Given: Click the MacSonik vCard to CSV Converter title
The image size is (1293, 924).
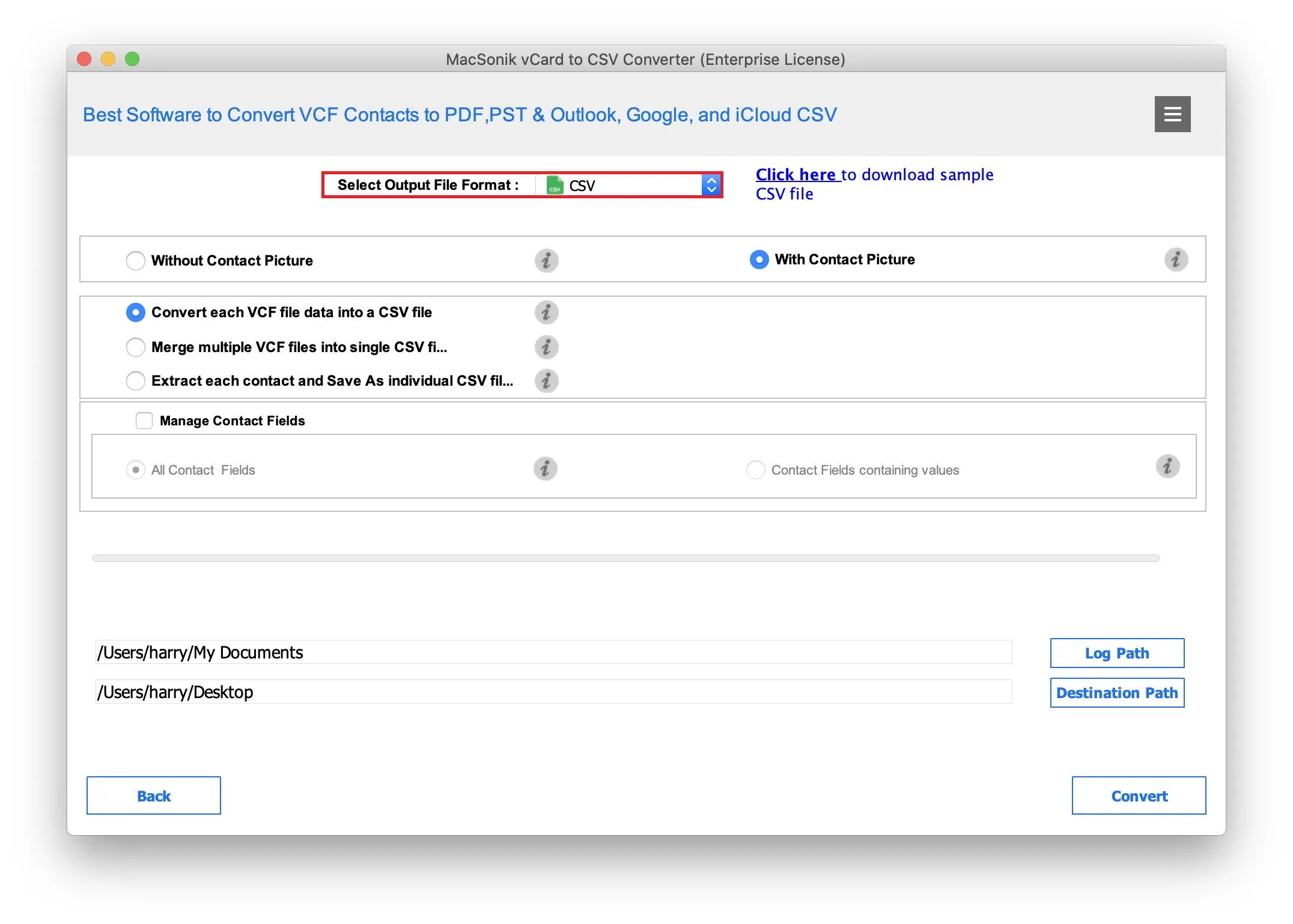Looking at the screenshot, I should (x=645, y=59).
